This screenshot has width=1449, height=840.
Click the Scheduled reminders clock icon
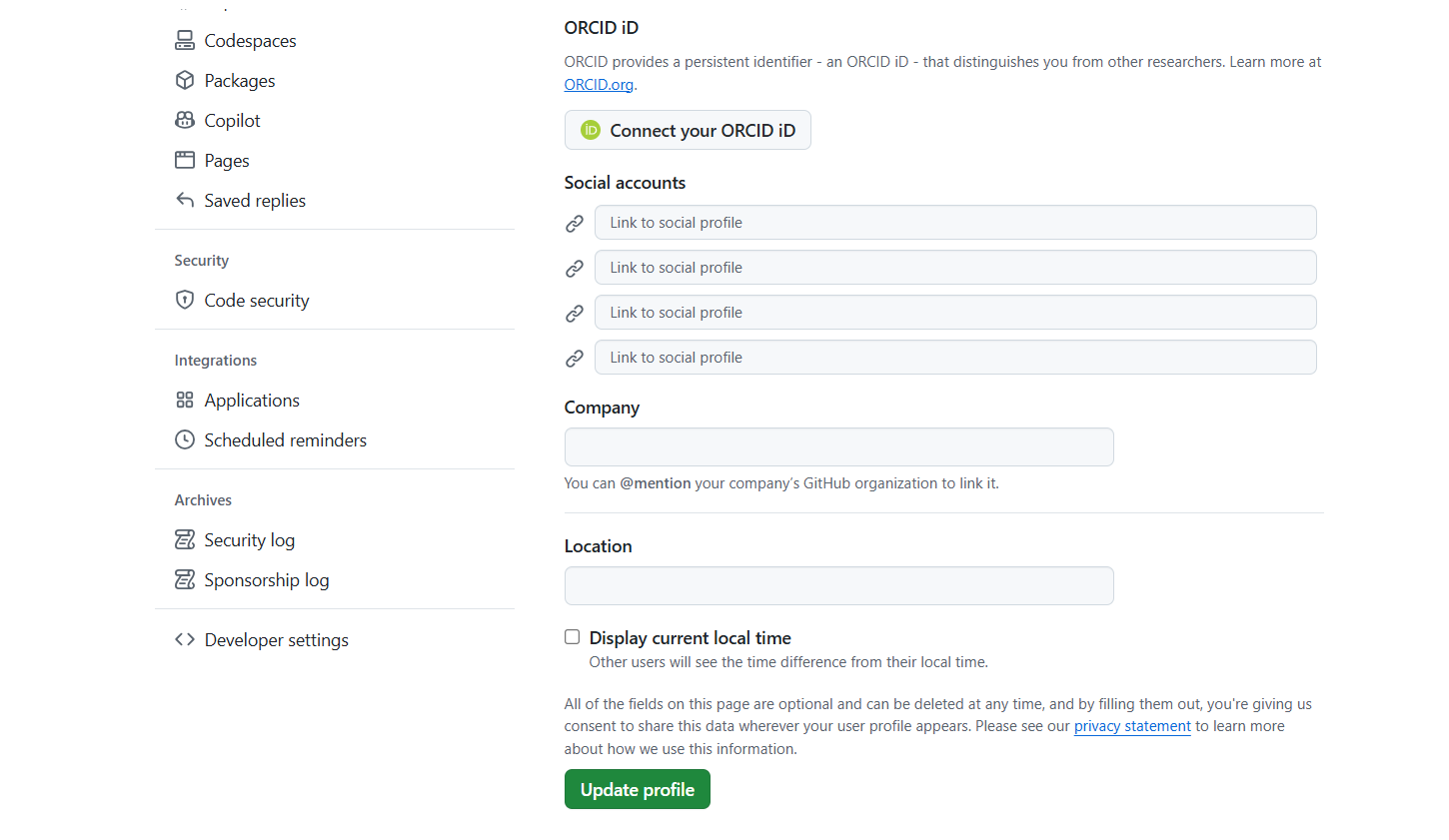click(x=185, y=439)
